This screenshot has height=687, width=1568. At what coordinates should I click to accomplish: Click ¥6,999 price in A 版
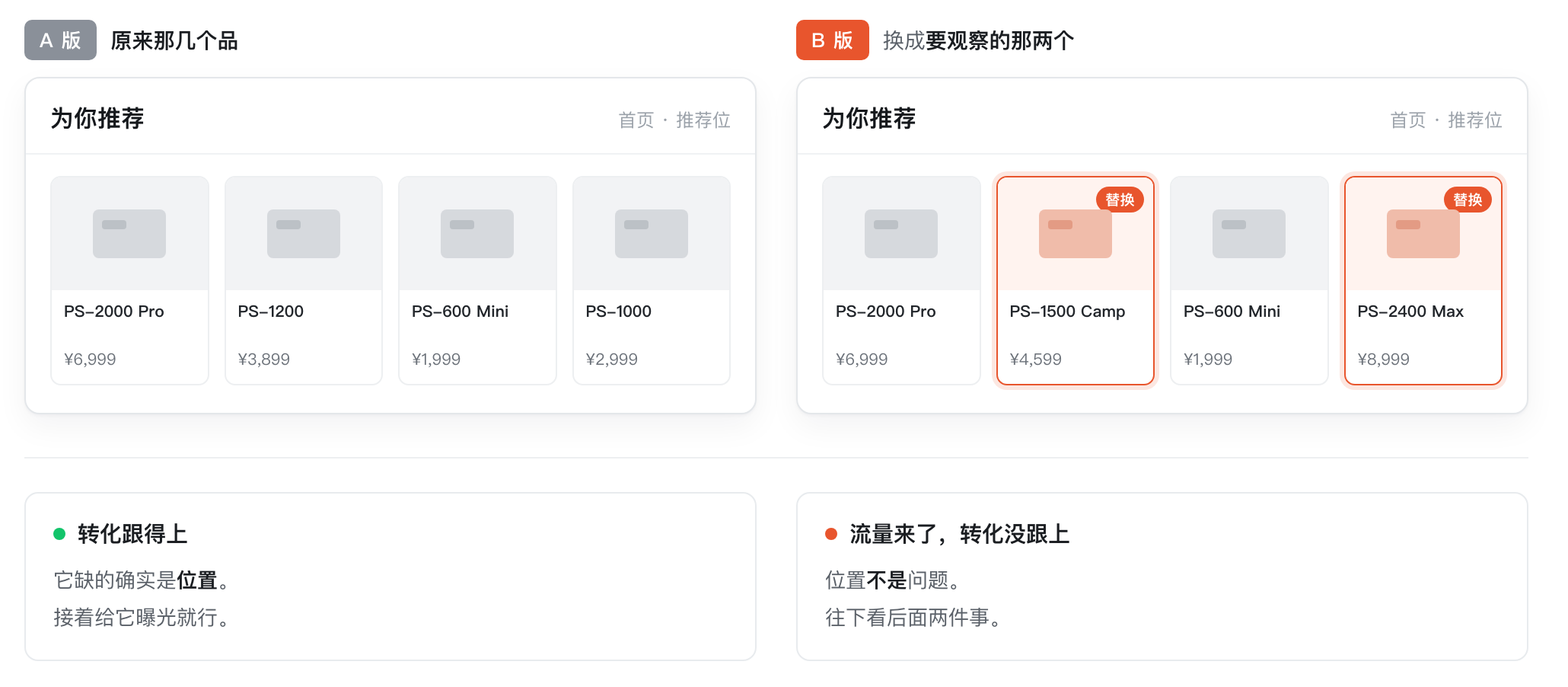point(90,359)
